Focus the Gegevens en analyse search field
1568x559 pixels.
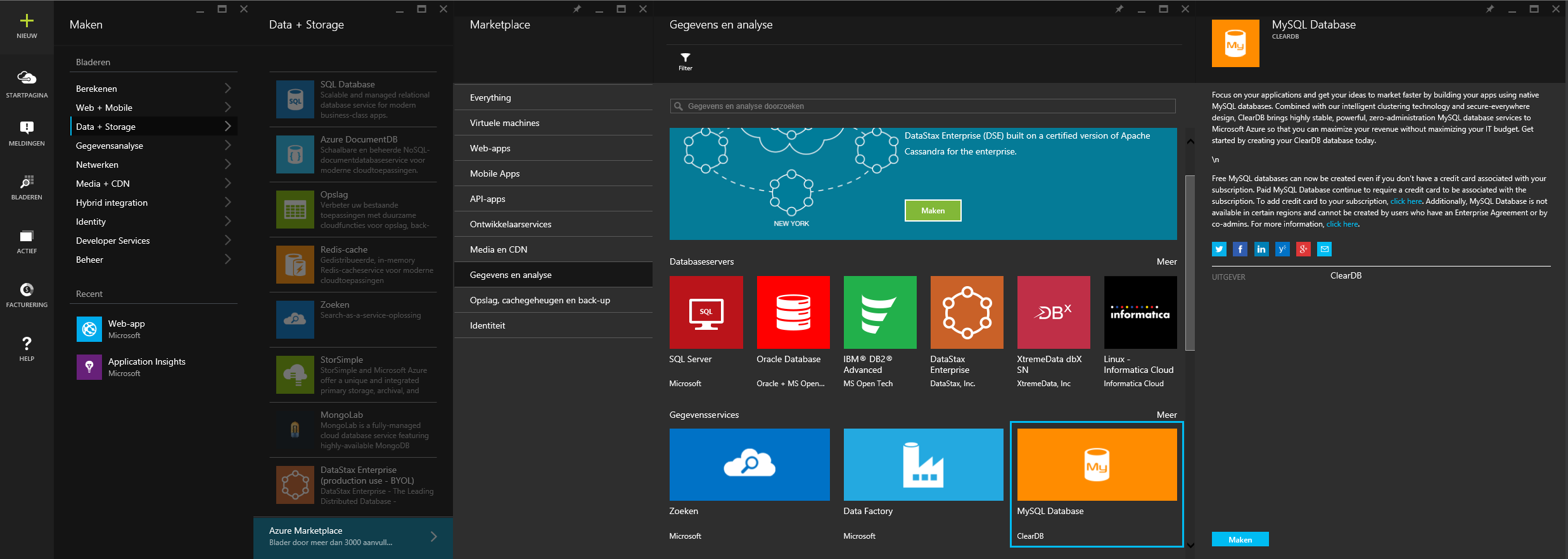(x=922, y=106)
